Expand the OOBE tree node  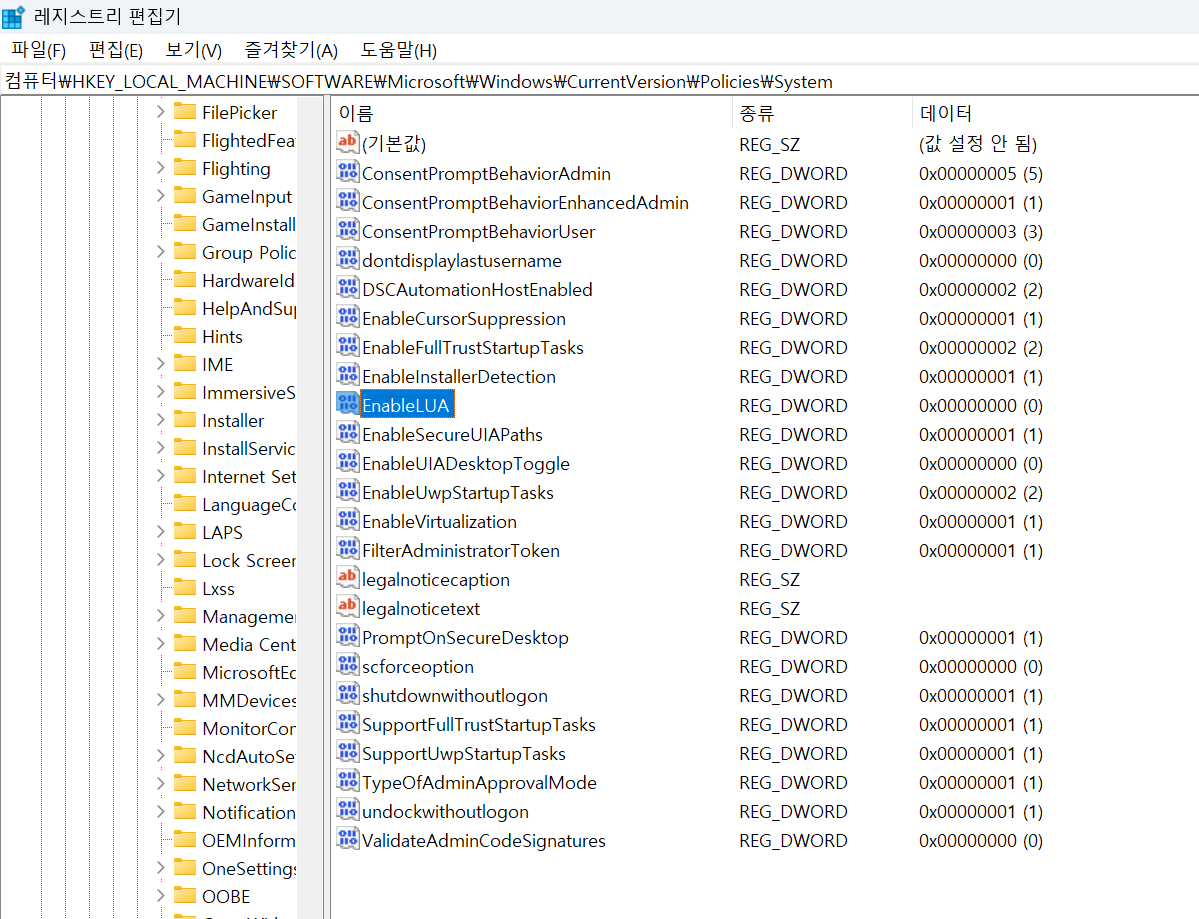(160, 896)
